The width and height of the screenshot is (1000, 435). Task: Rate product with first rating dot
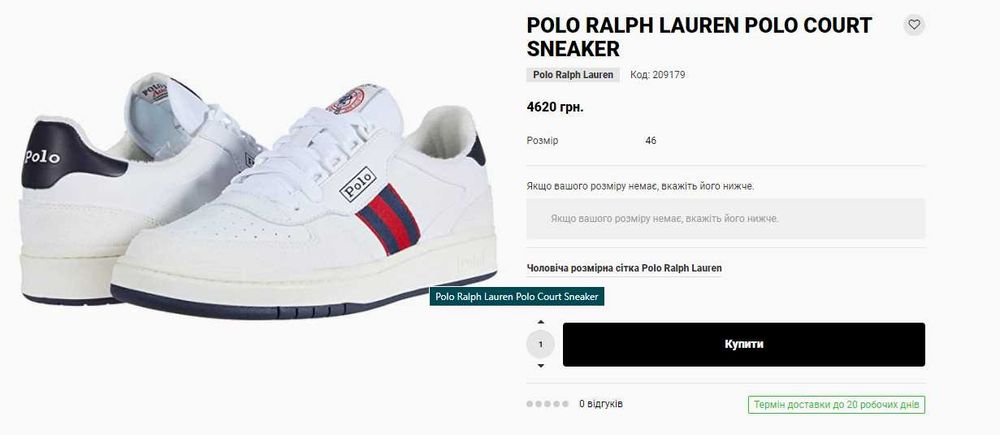(x=530, y=404)
